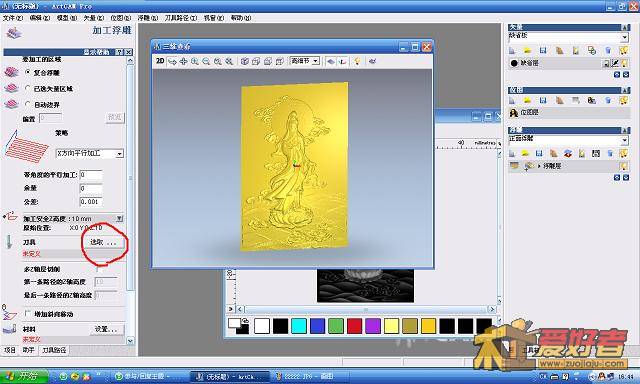Collapse the relief panel header arrow
The image size is (640, 384).
pyautogui.click(x=625, y=130)
